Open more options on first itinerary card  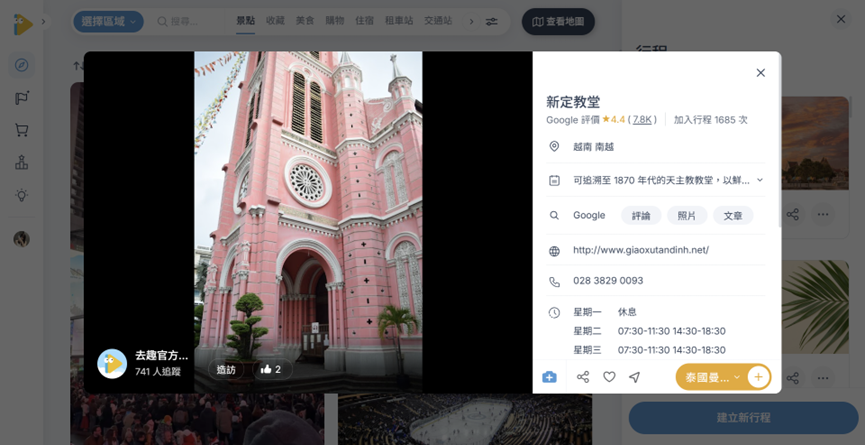[823, 214]
